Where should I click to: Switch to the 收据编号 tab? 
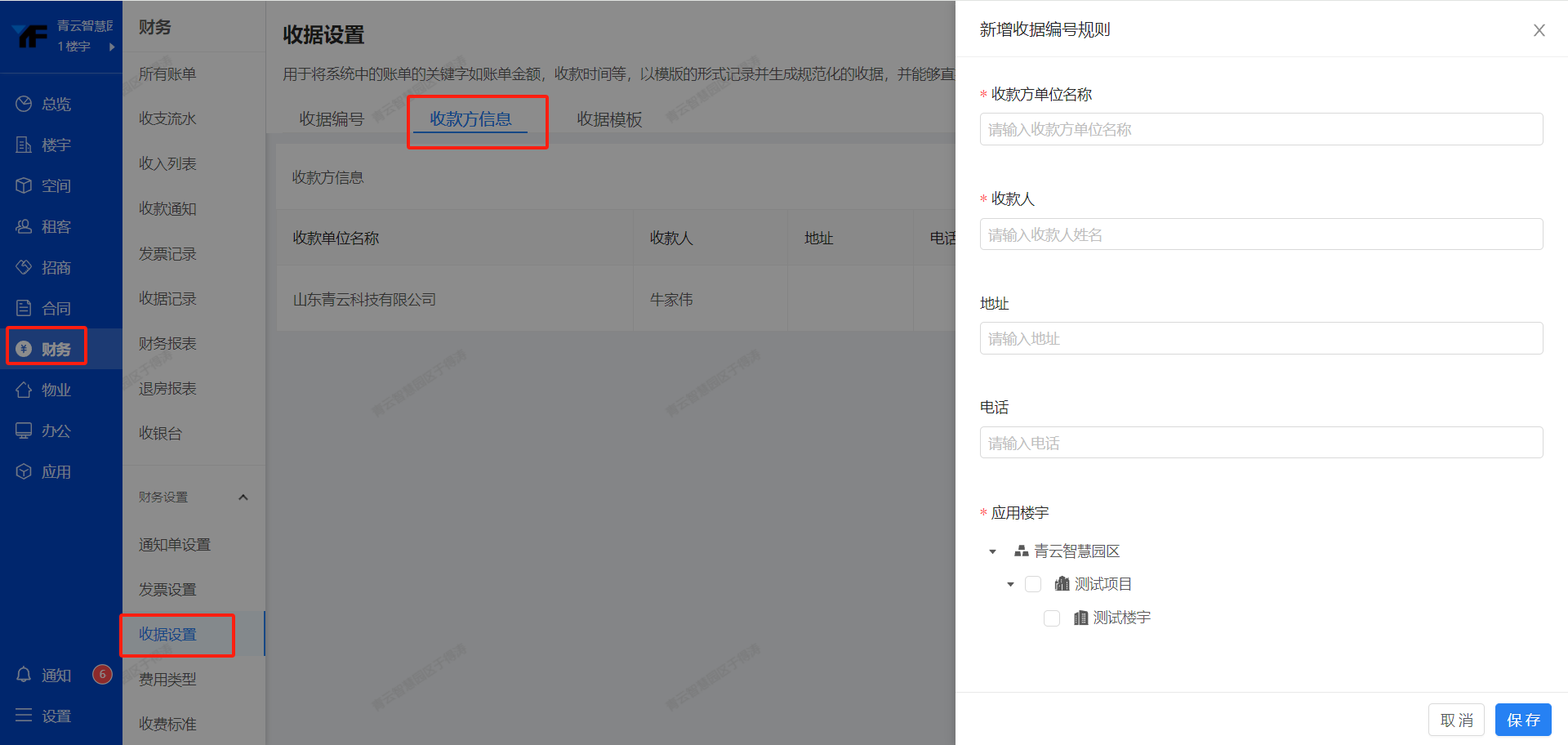[332, 119]
